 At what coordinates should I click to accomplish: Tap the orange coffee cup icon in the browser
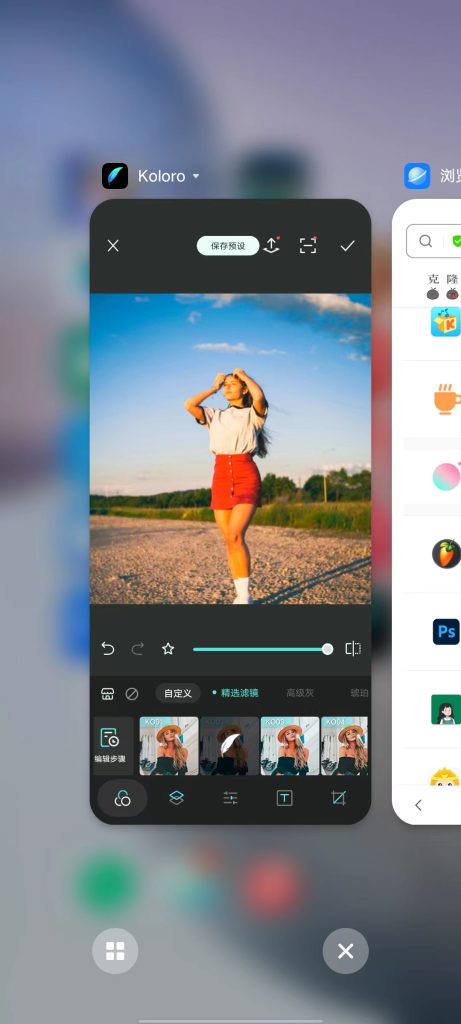[447, 399]
